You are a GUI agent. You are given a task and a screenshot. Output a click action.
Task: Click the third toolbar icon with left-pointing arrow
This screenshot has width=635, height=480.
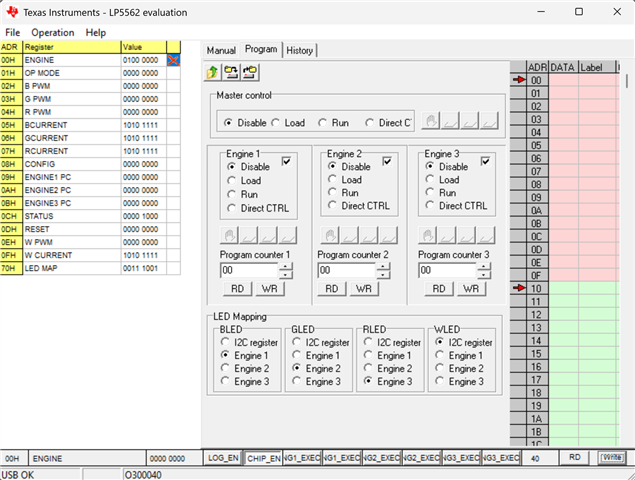click(250, 72)
